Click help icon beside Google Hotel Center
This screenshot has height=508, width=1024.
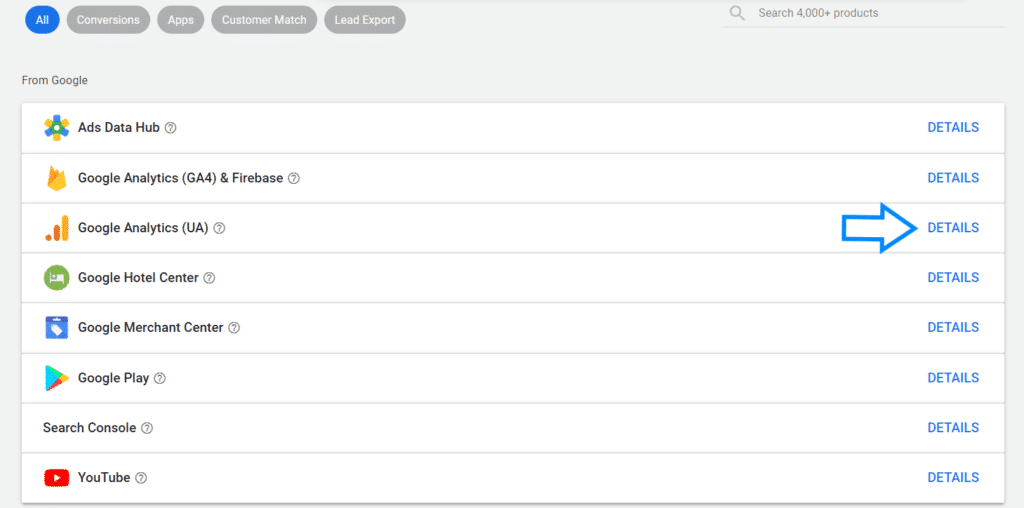[x=209, y=278]
